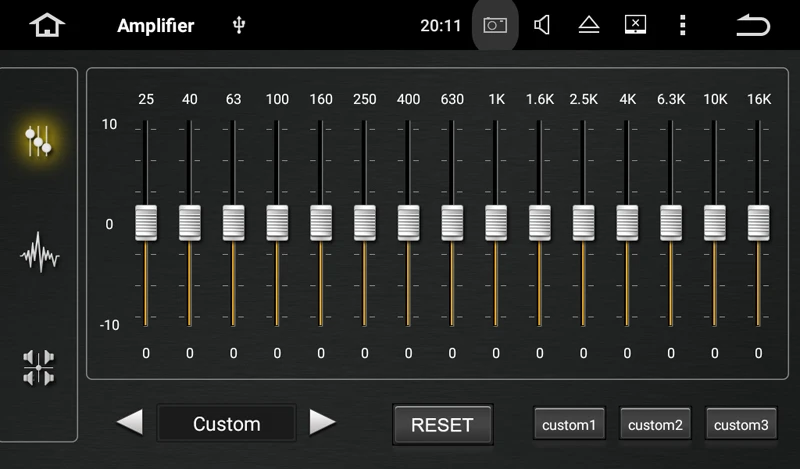
Task: Open the three-dot overflow menu
Action: 683,25
